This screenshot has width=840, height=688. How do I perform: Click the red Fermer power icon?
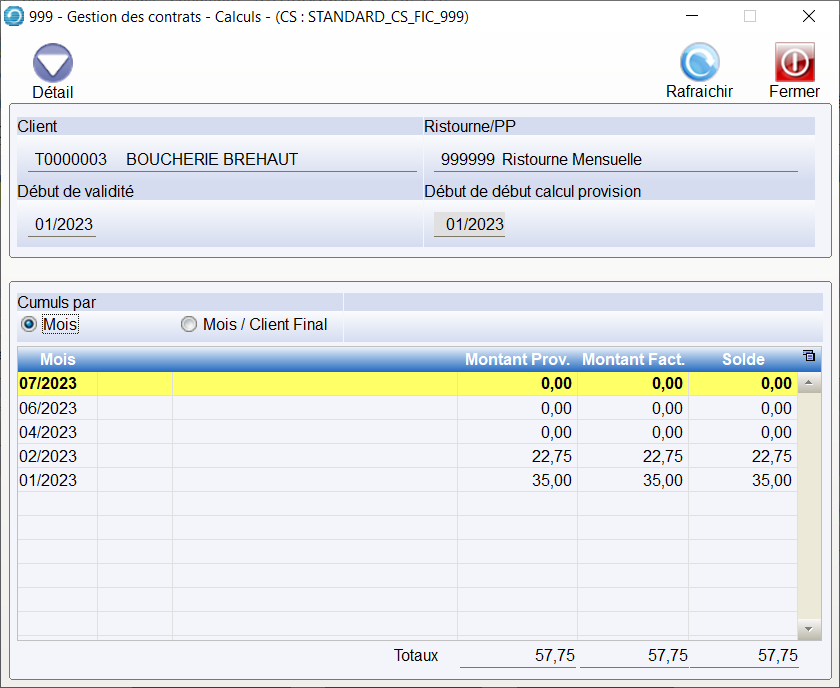(x=794, y=63)
